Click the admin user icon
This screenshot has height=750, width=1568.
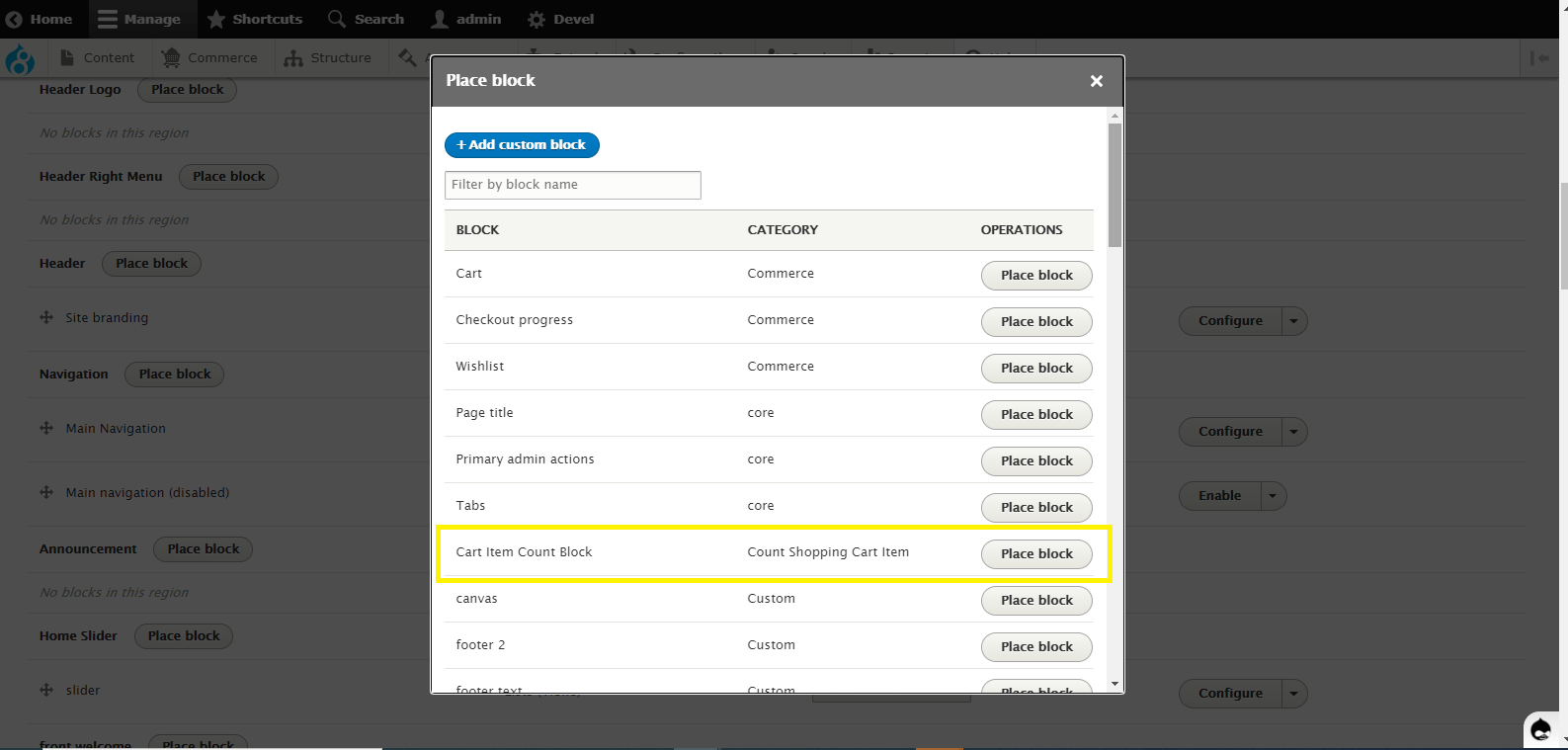tap(440, 19)
